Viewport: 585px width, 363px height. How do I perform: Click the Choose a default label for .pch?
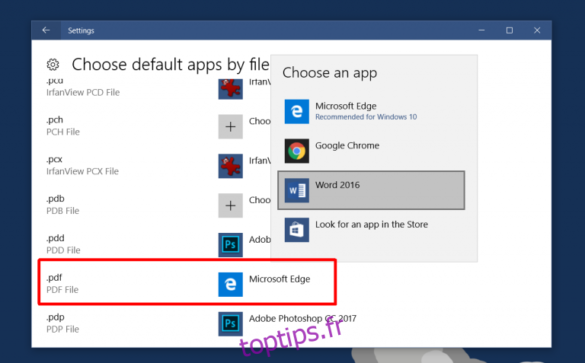(260, 121)
